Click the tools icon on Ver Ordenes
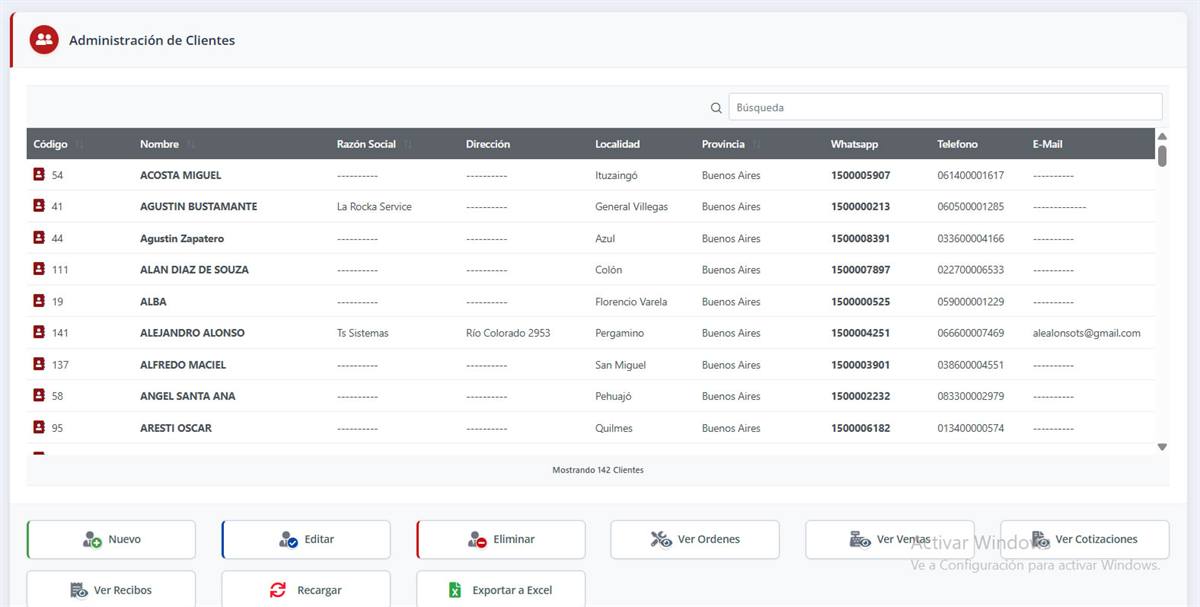 pos(661,540)
